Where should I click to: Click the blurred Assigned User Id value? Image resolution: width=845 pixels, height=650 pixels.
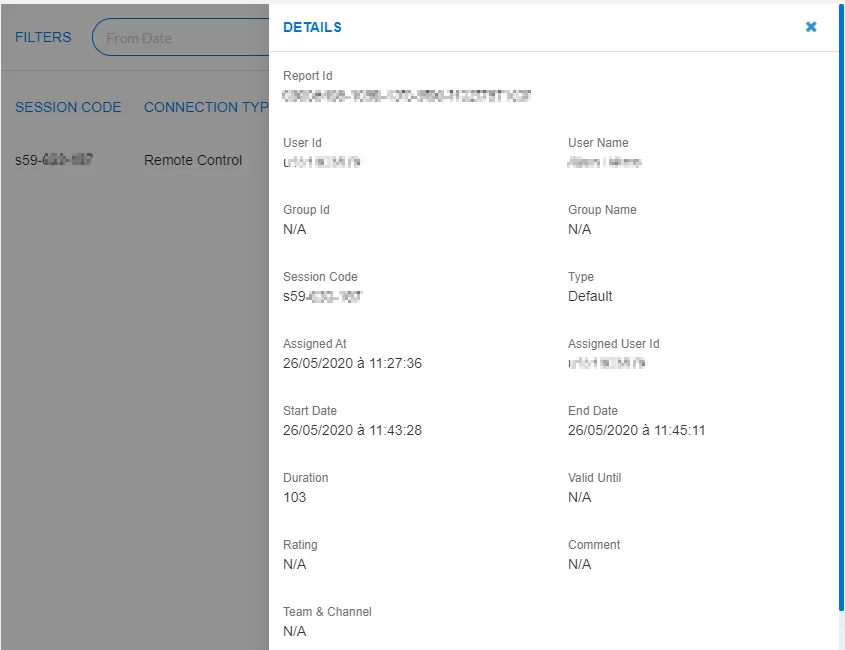606,363
